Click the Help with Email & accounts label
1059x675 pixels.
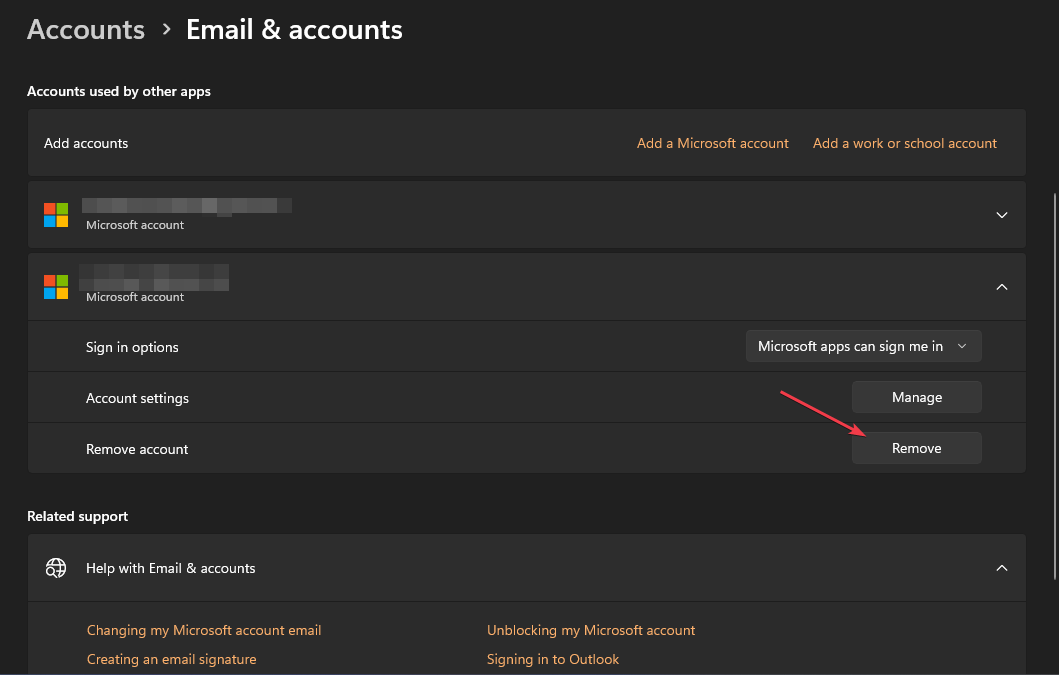coord(171,568)
